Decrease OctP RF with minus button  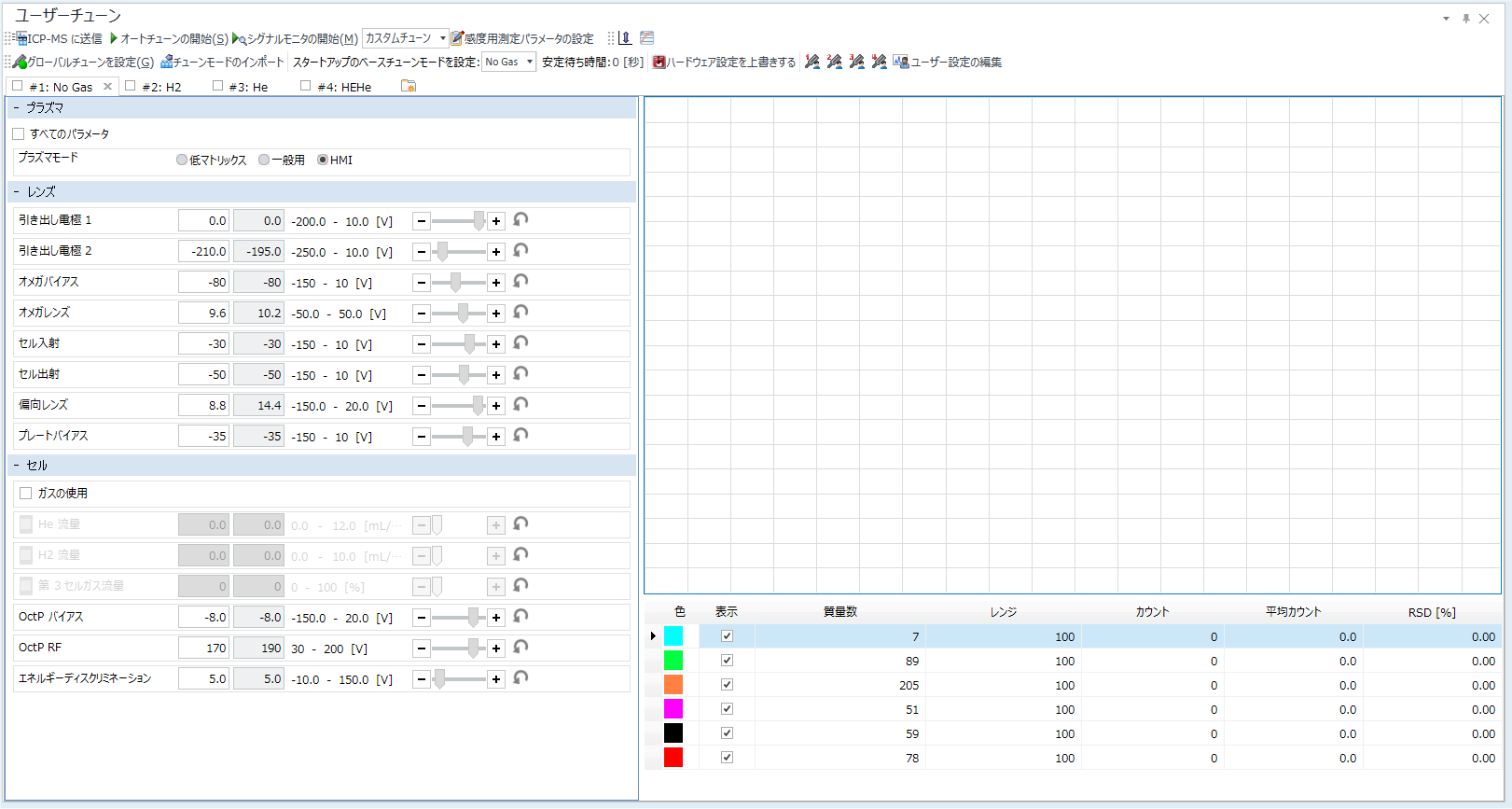coord(422,649)
